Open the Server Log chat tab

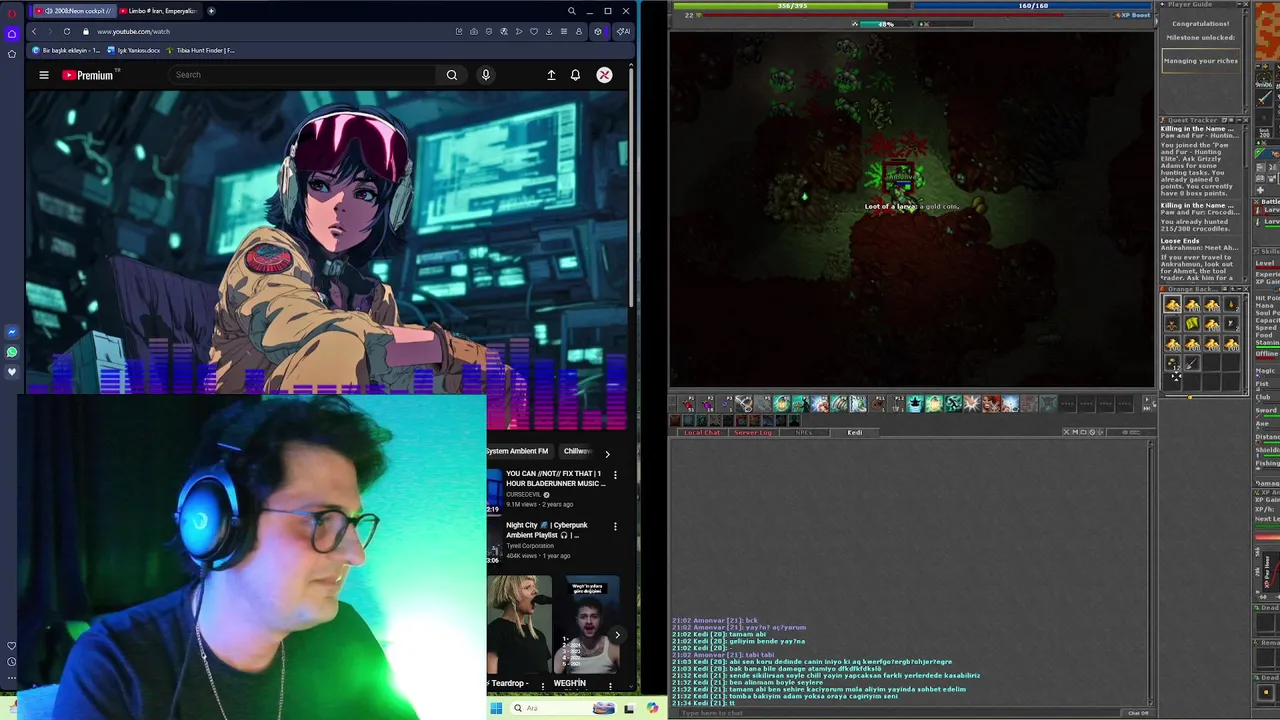(753, 432)
